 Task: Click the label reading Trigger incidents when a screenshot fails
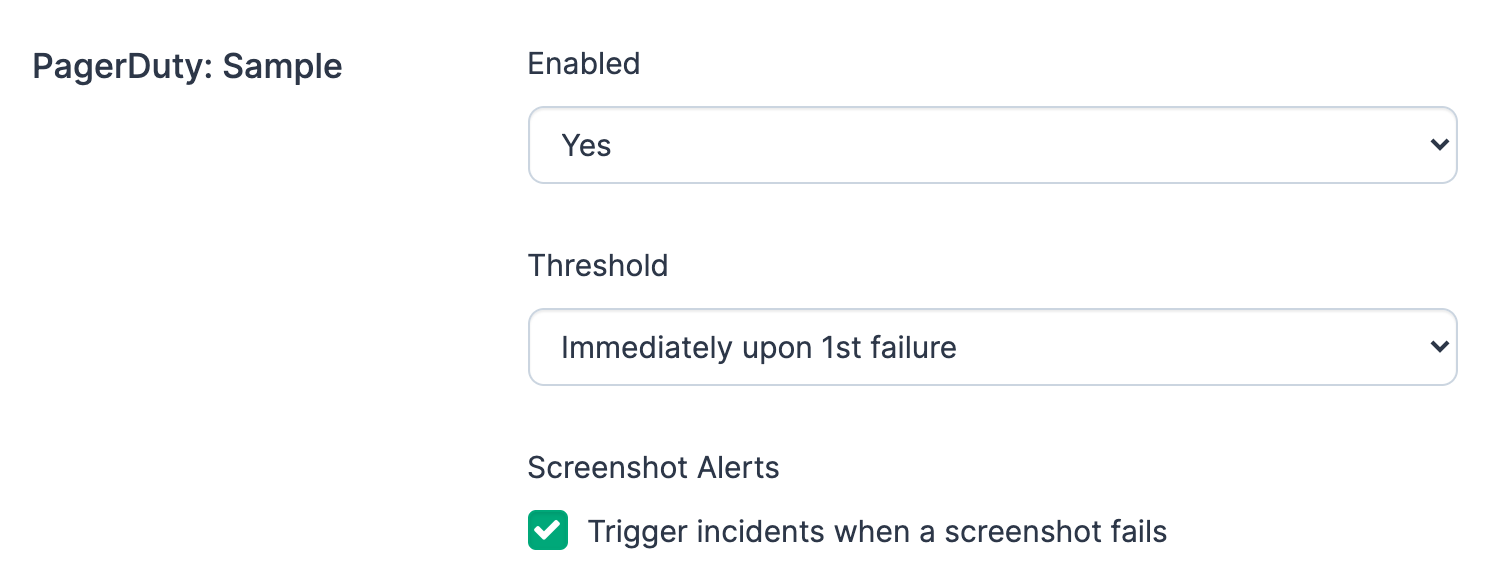(877, 531)
